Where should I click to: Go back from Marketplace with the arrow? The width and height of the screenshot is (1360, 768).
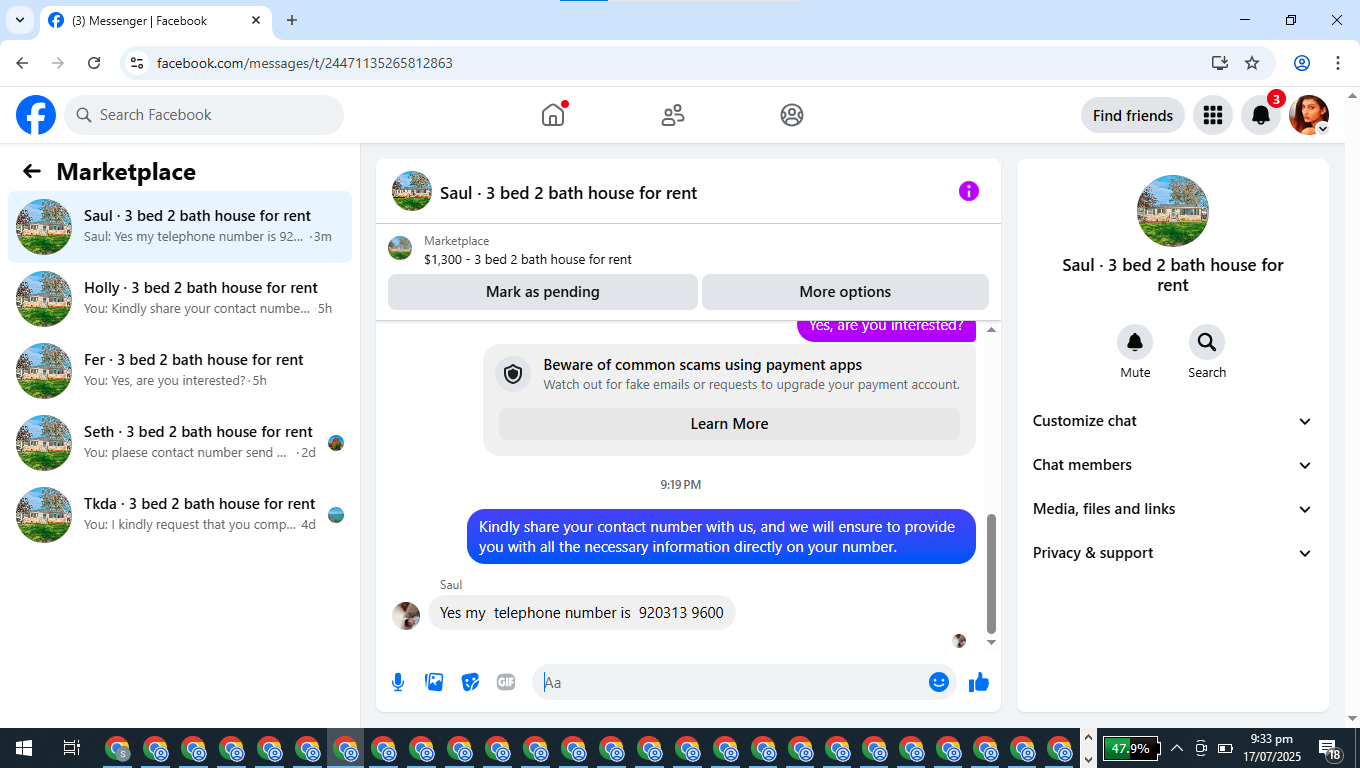tap(32, 171)
